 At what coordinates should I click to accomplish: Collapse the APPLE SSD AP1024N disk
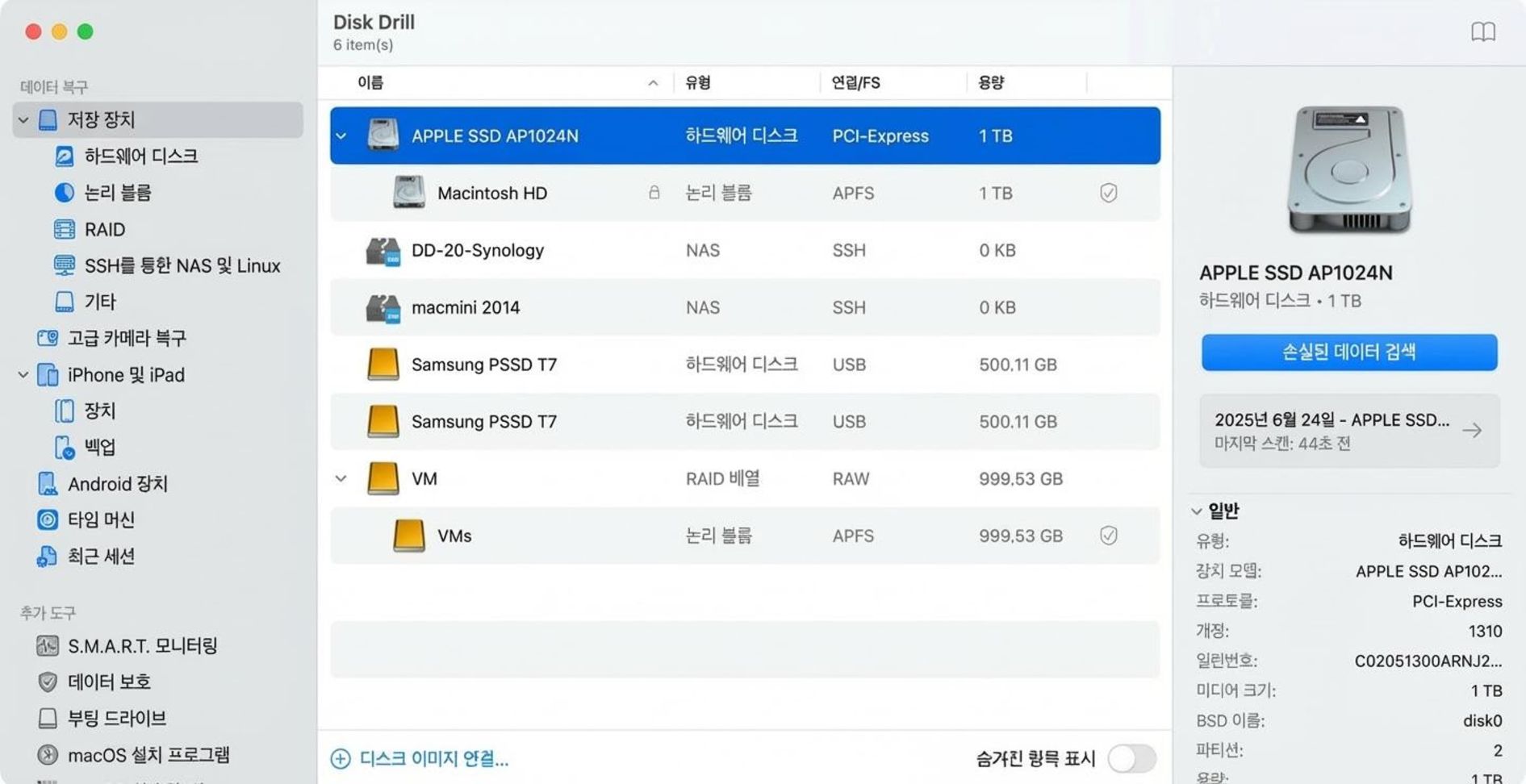340,136
